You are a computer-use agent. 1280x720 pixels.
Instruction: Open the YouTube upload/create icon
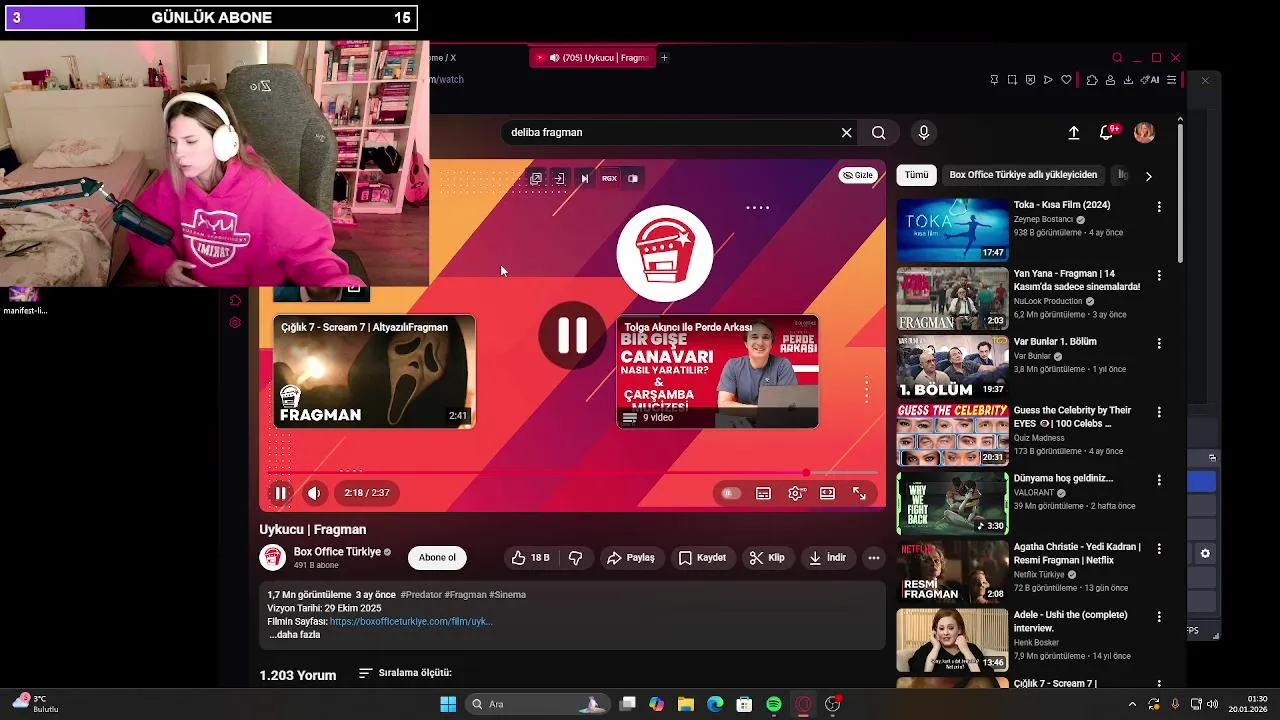pos(1073,132)
